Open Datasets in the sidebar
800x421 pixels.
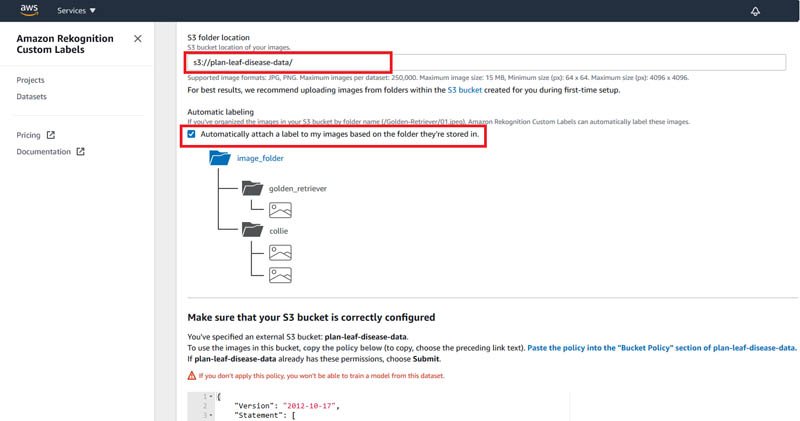point(31,96)
